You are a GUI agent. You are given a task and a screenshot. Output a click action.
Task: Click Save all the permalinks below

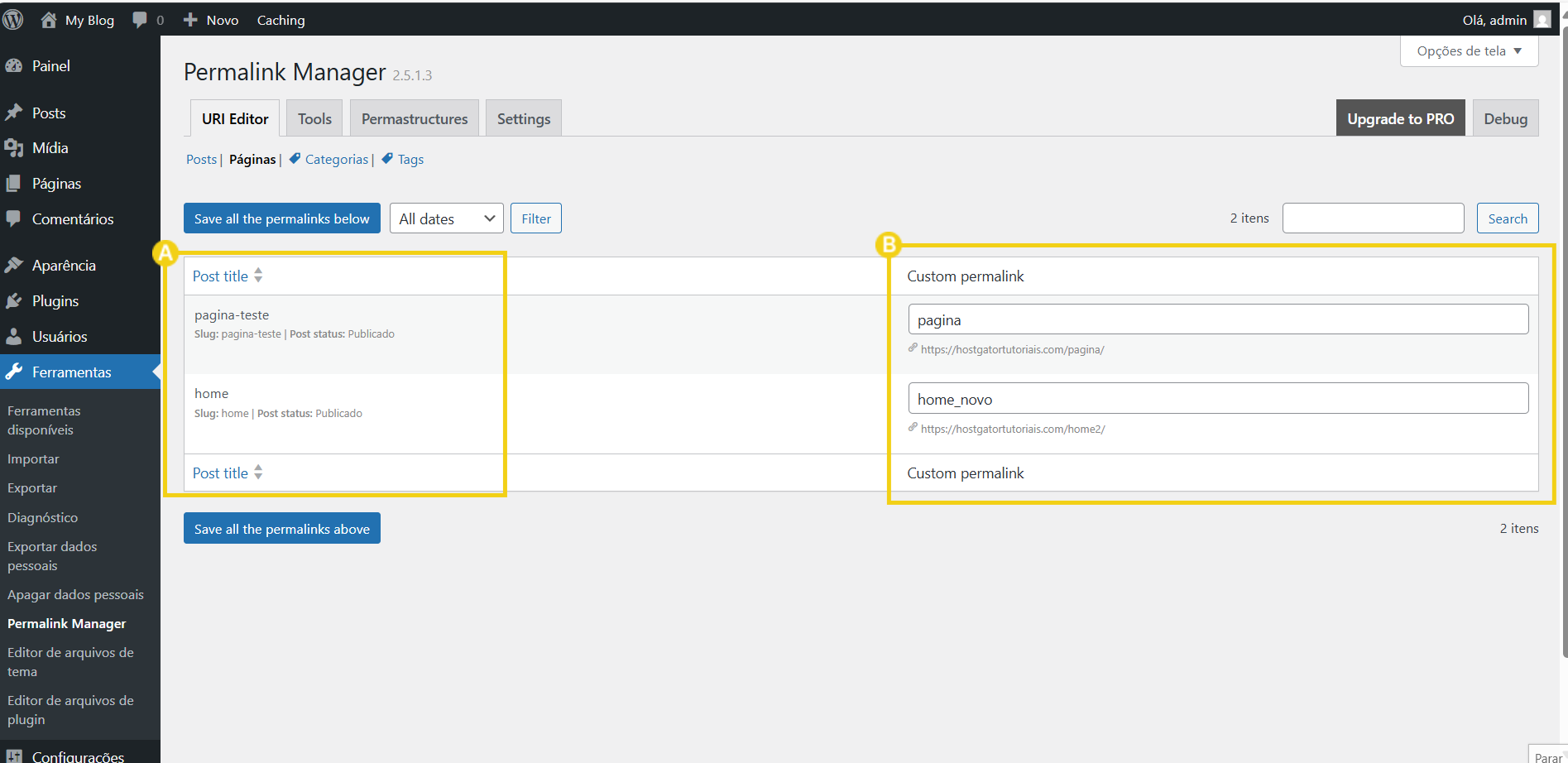pyautogui.click(x=281, y=218)
